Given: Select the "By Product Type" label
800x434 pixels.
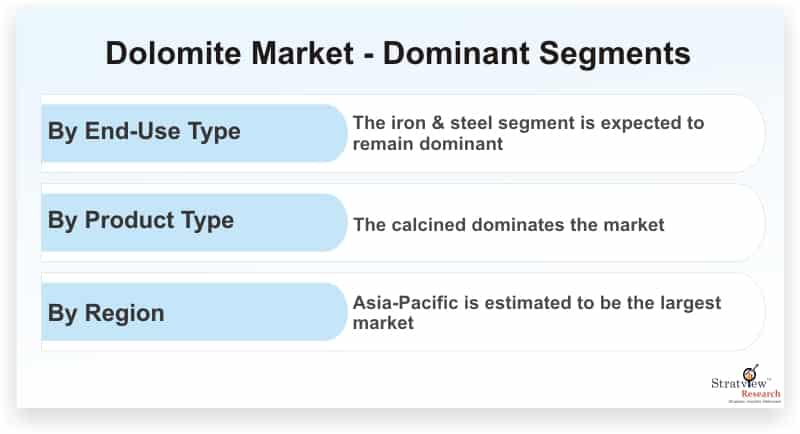Looking at the screenshot, I should (141, 221).
